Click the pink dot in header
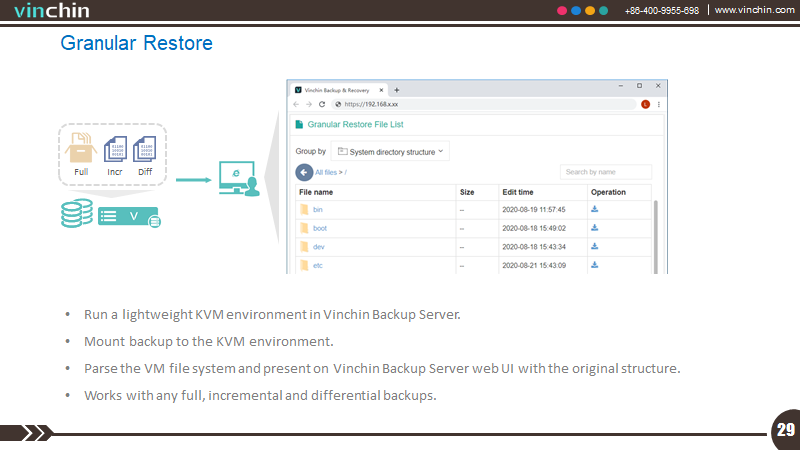The image size is (800, 450). coord(562,11)
